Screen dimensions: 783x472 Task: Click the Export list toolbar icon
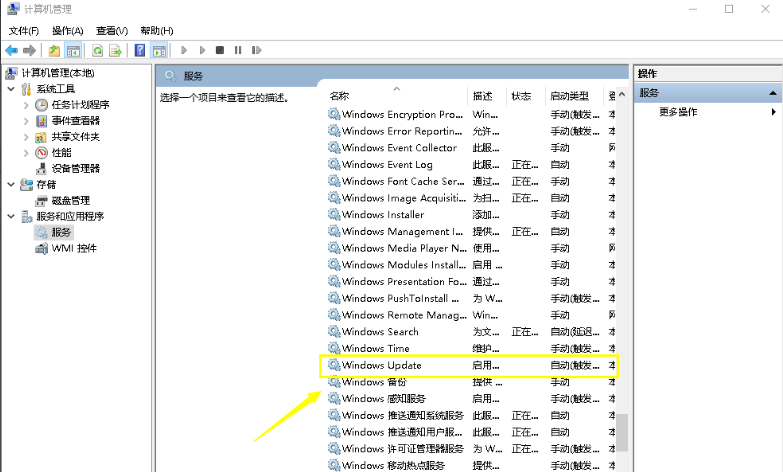click(116, 50)
